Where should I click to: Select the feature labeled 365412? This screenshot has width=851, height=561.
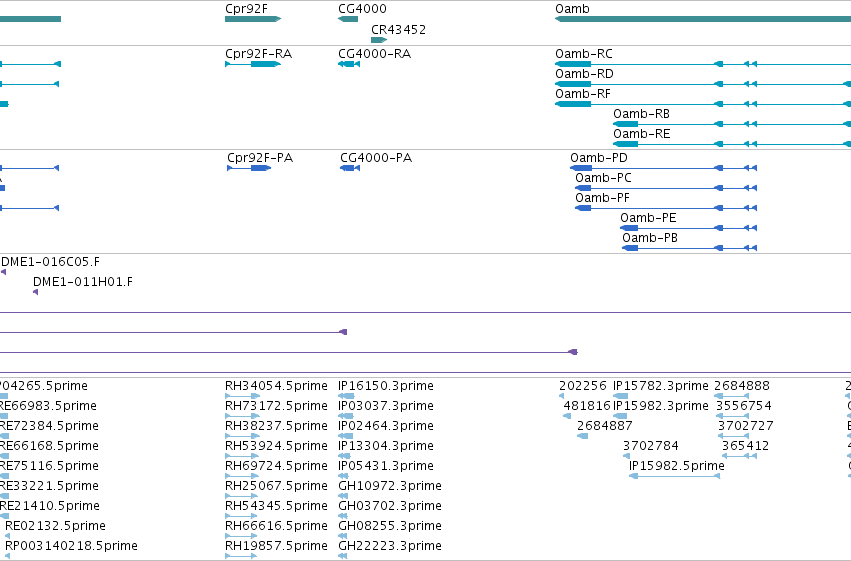745,446
